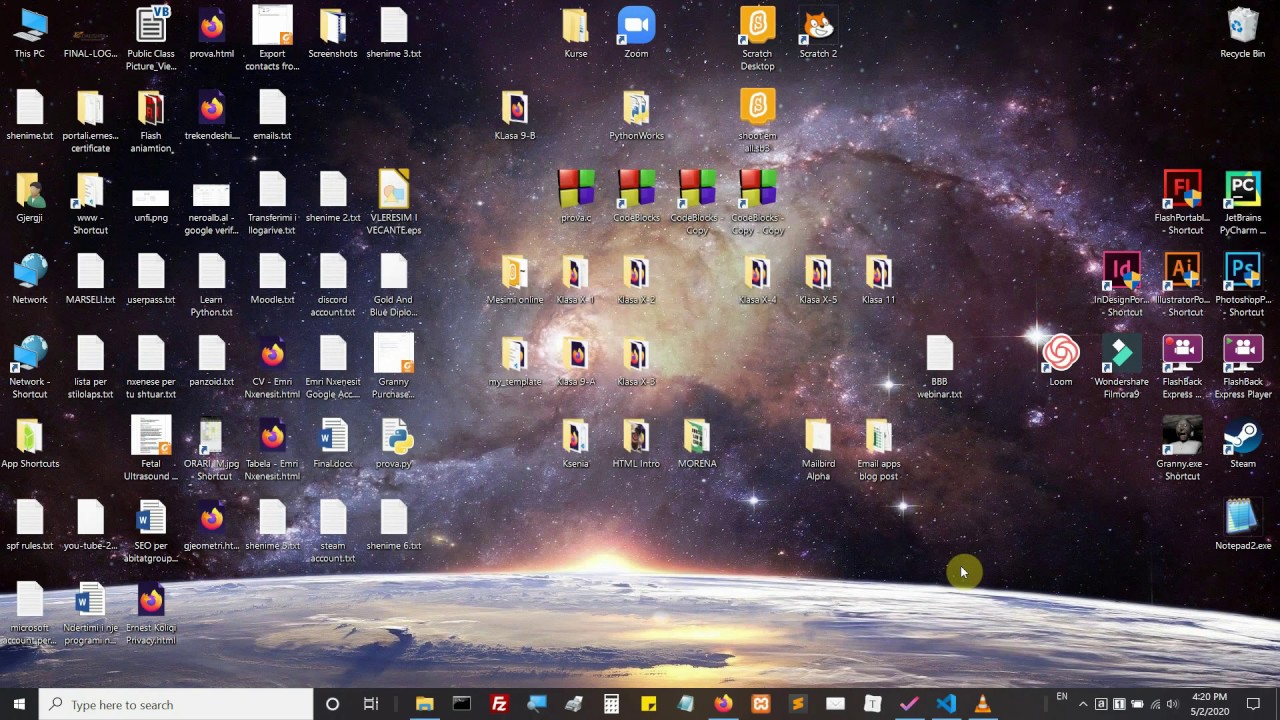
Task: Open the Mail app from taskbar
Action: (x=835, y=704)
